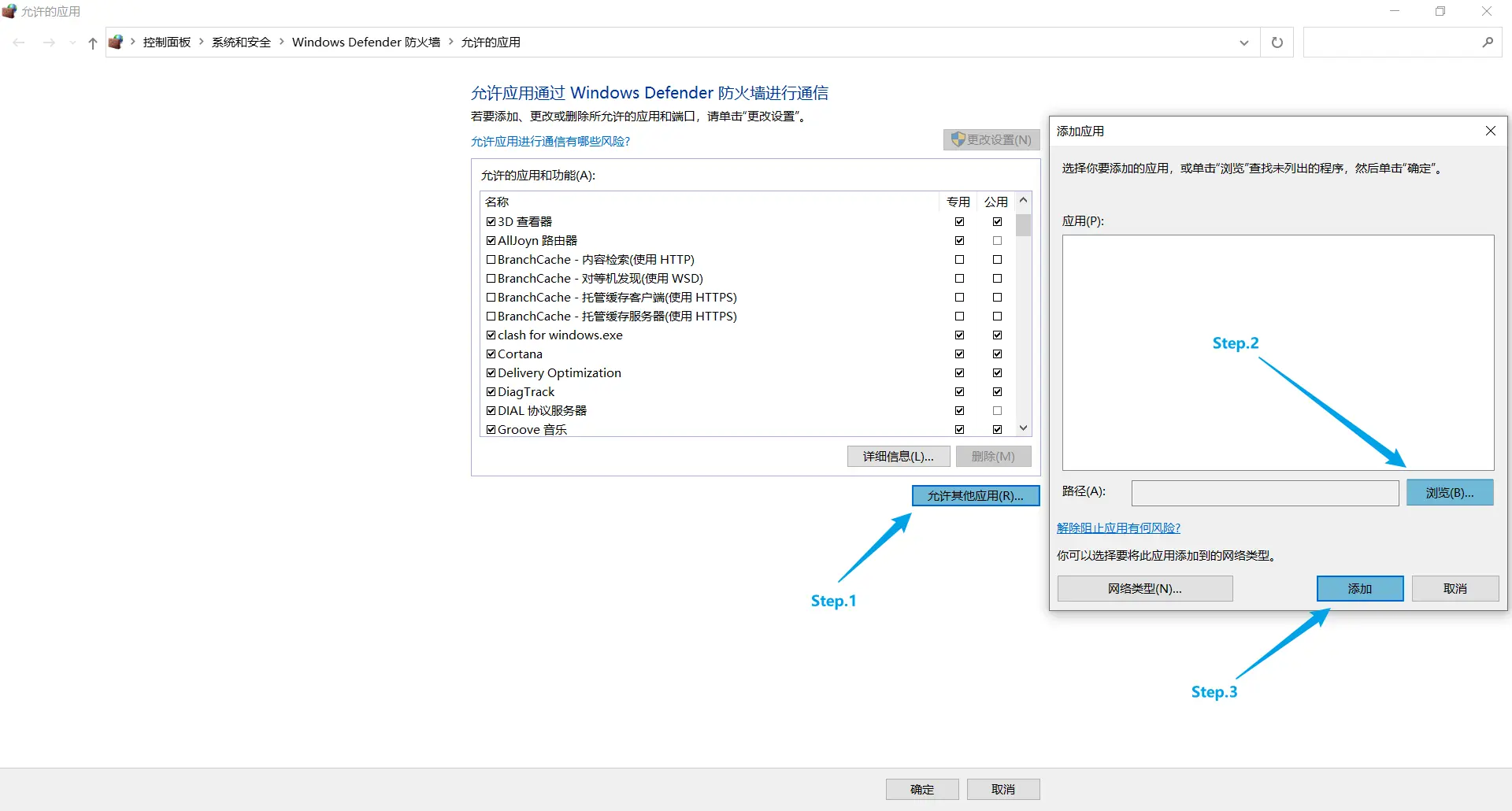The image size is (1512, 811).
Task: Toggle DIAL 协议服务器 公用 checkbox
Action: (x=997, y=411)
